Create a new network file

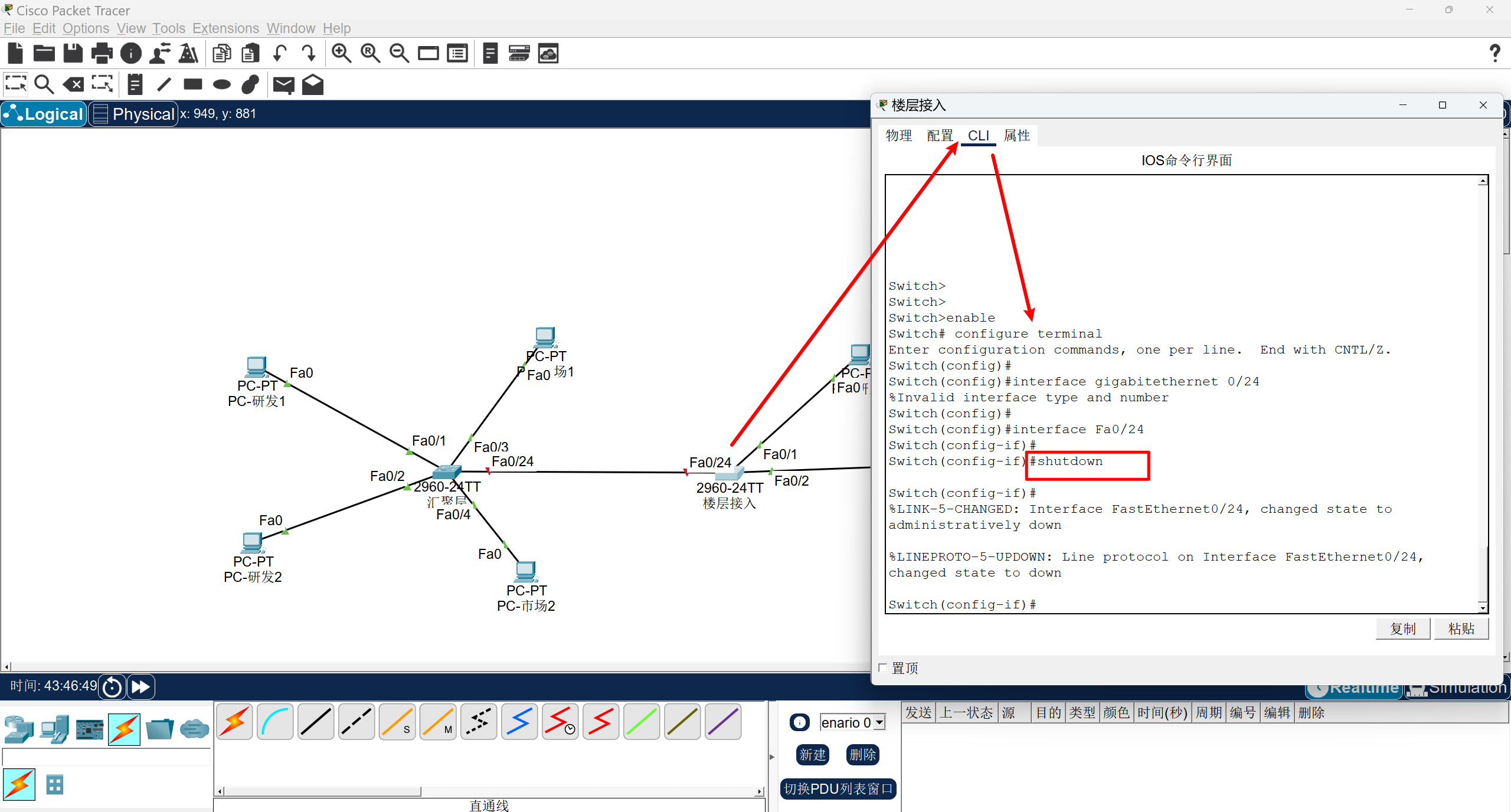tap(15, 54)
